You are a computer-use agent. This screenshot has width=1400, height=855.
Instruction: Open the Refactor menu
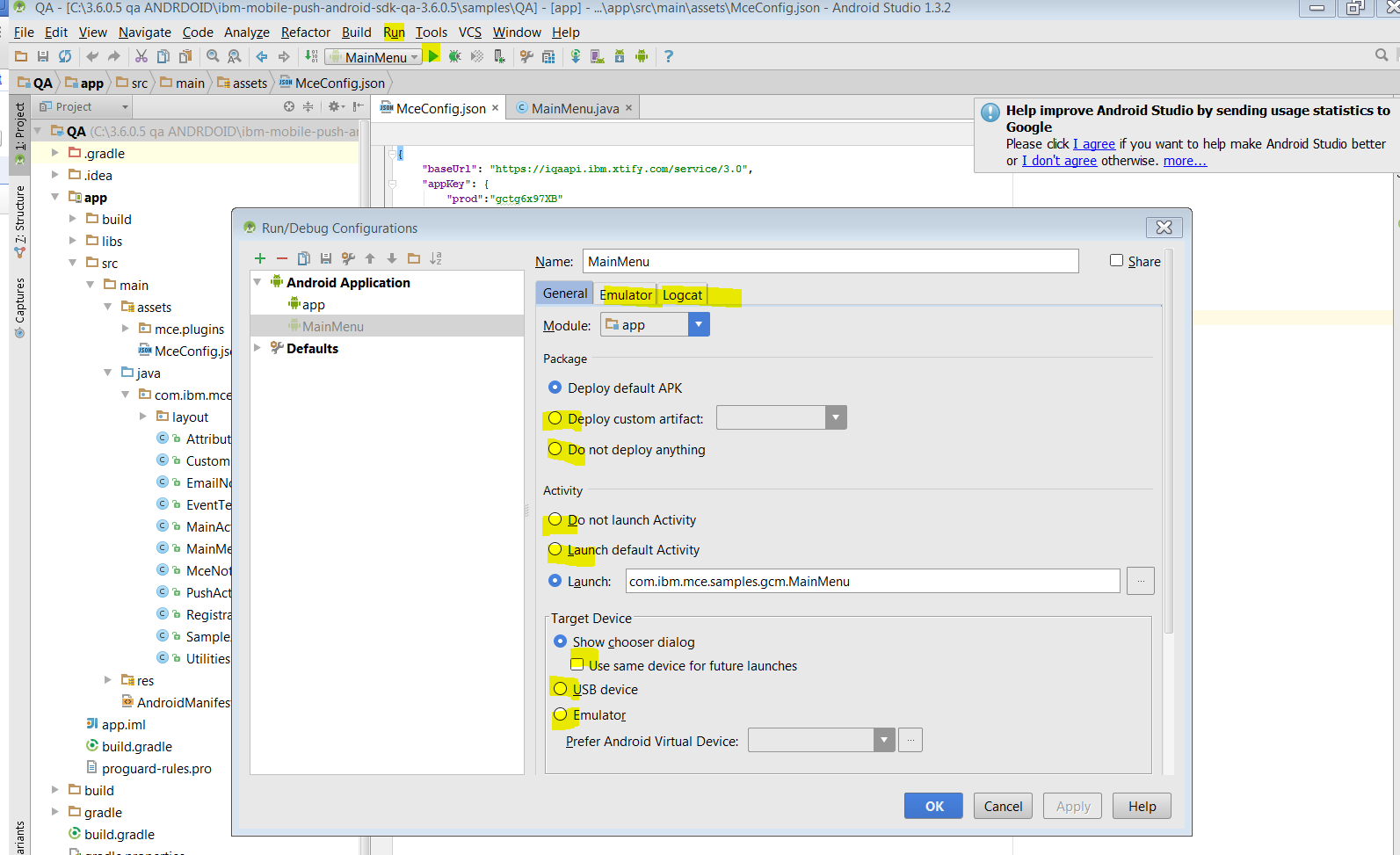305,33
